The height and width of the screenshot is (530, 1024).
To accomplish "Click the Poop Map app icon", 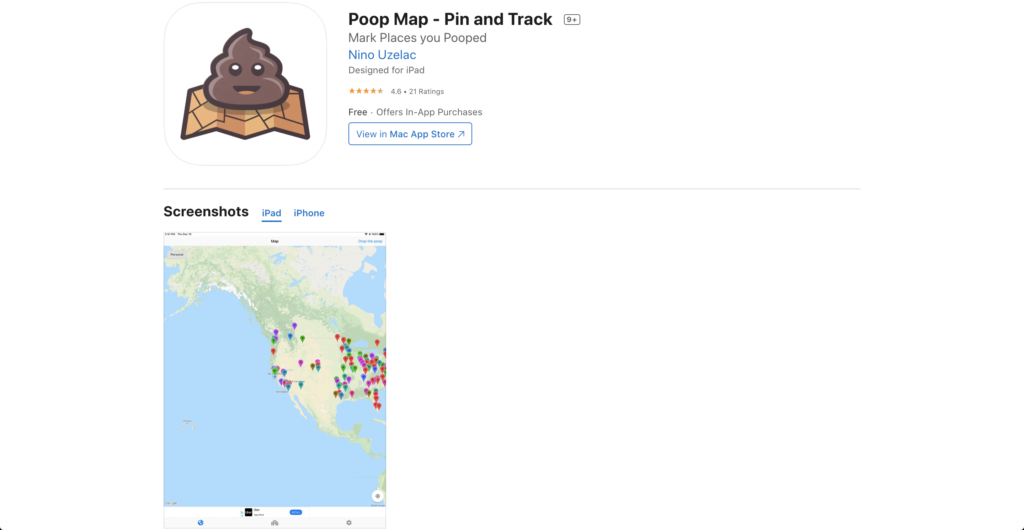I will tap(245, 84).
